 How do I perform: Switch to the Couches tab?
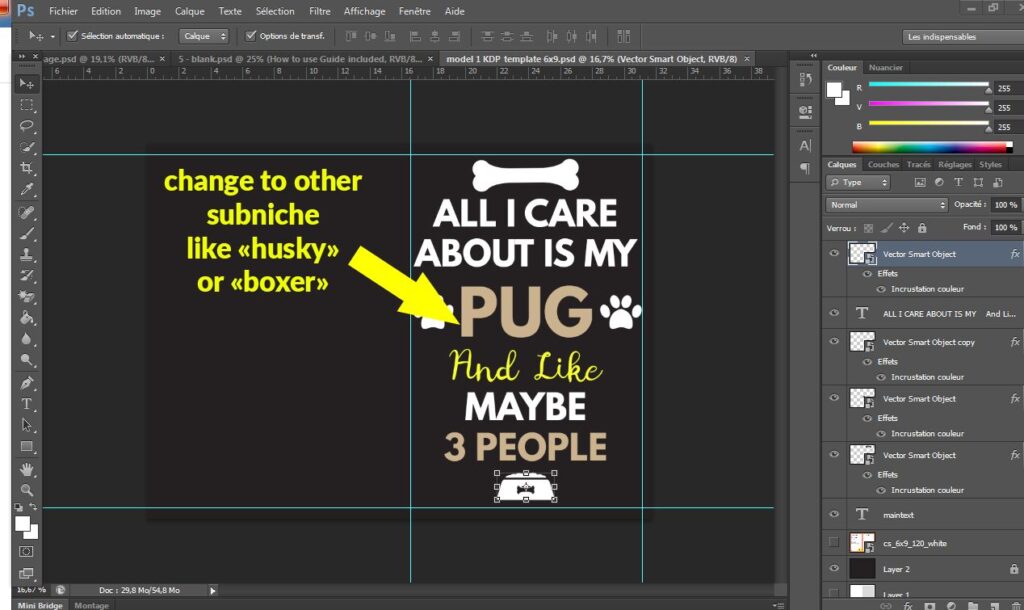click(x=883, y=165)
